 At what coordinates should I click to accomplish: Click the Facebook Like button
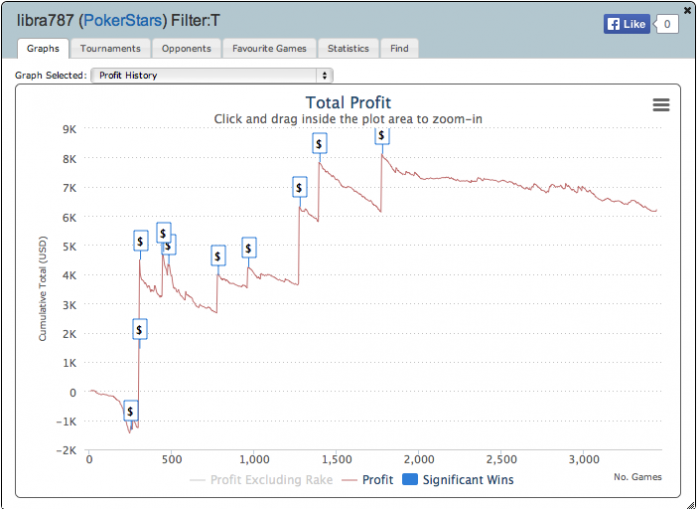[627, 24]
